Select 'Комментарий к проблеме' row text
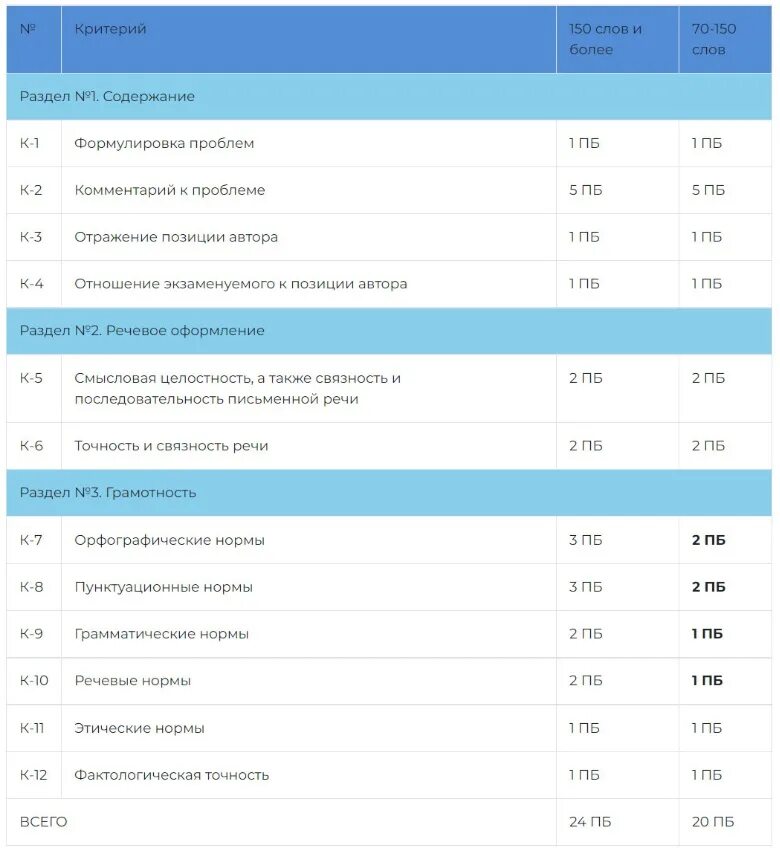Image resolution: width=780 pixels, height=848 pixels. click(170, 190)
